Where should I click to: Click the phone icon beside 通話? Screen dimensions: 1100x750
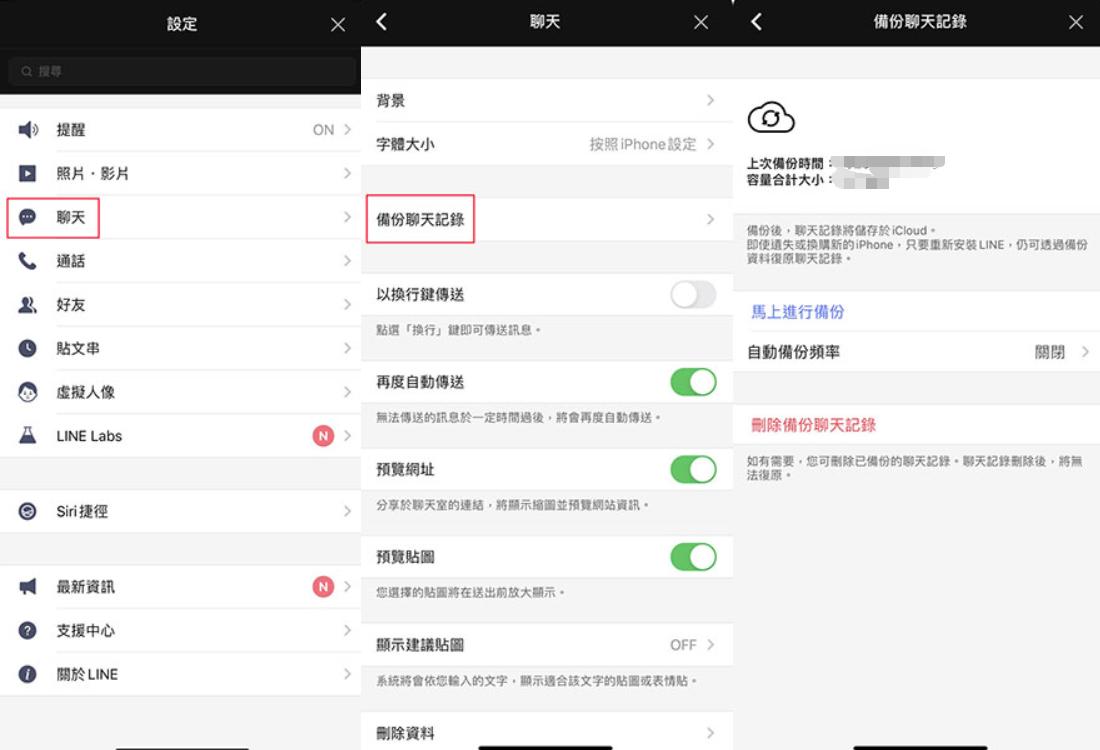(27, 261)
